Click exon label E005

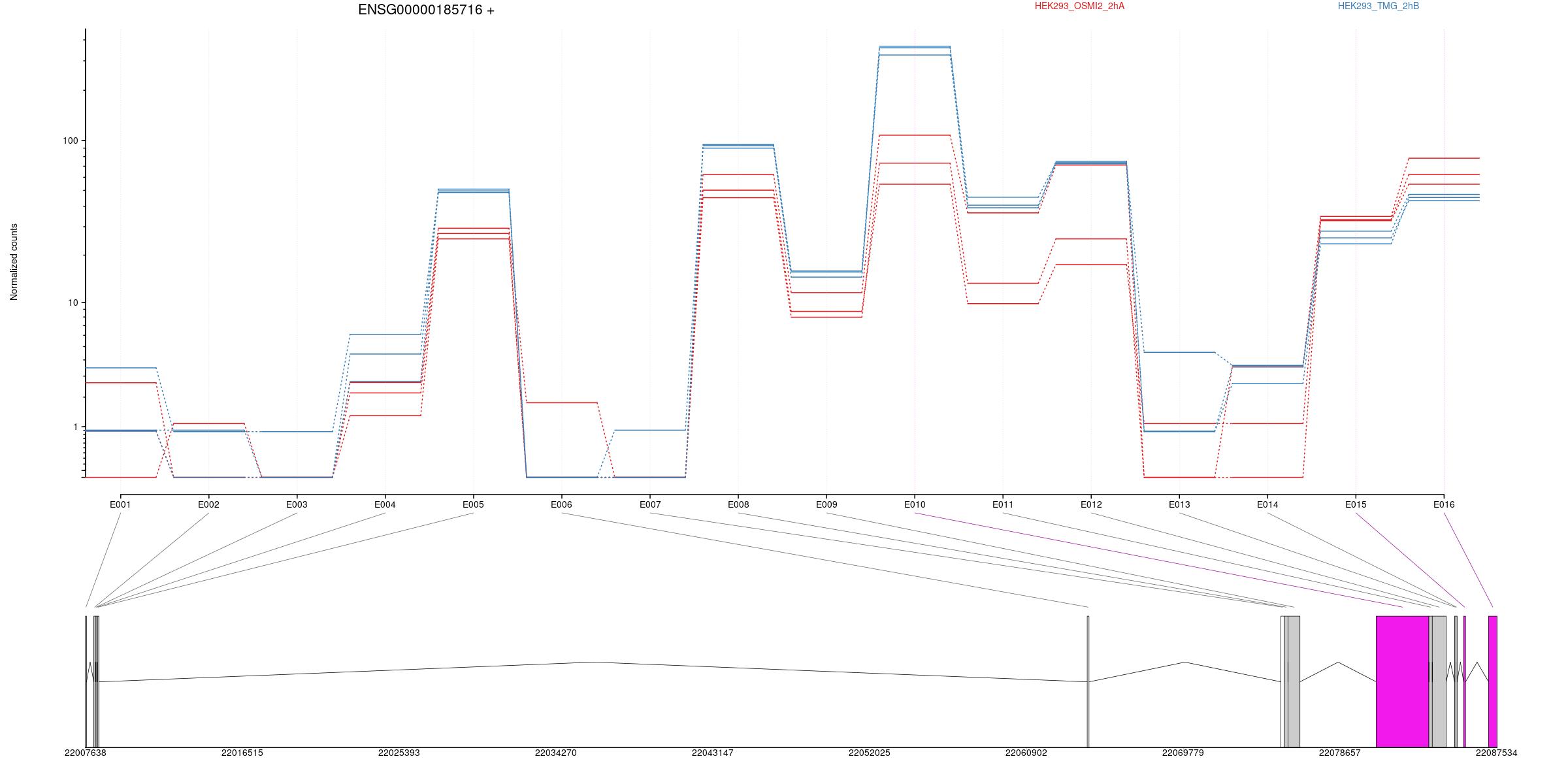coord(473,504)
